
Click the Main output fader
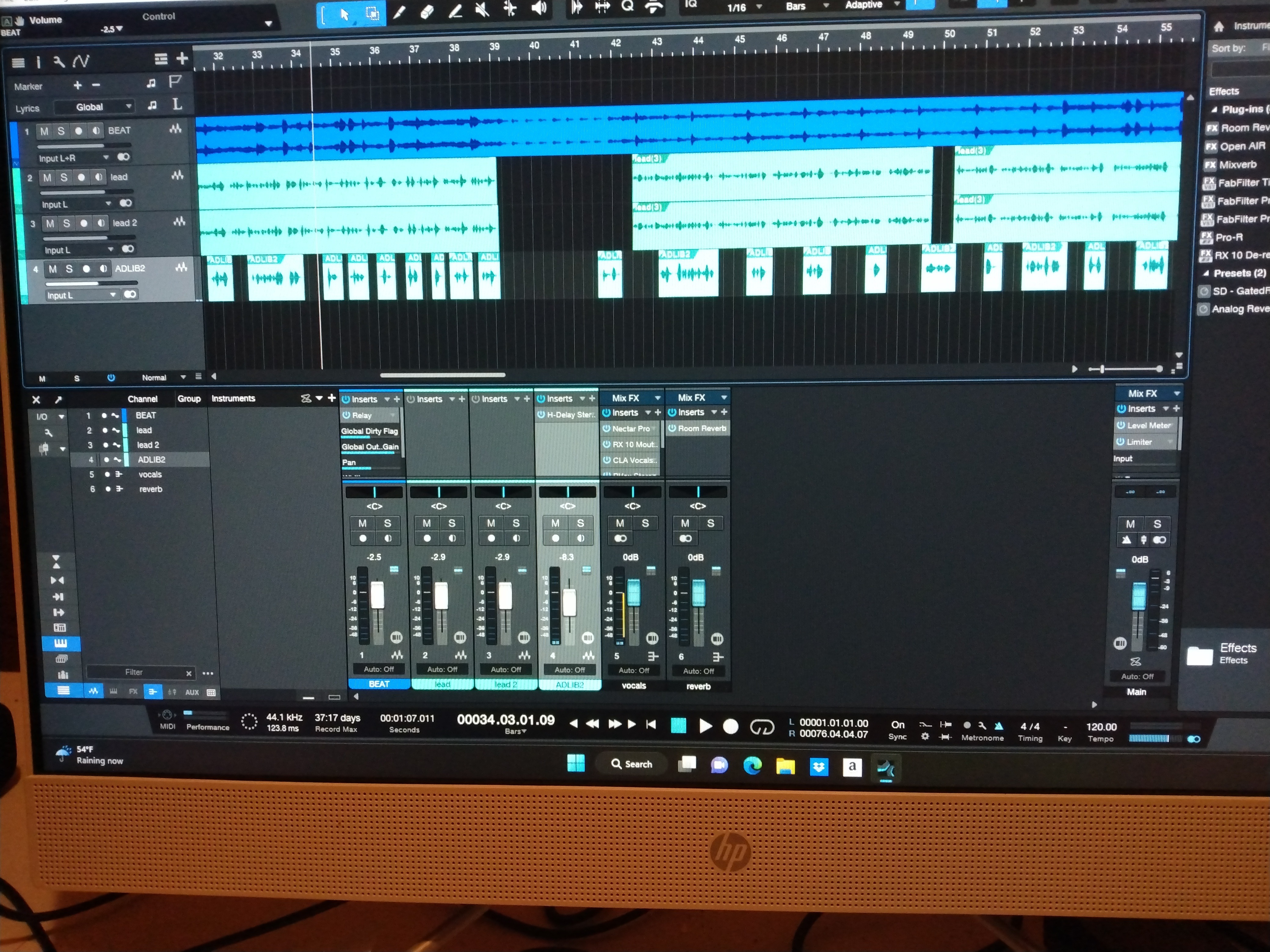[1138, 596]
